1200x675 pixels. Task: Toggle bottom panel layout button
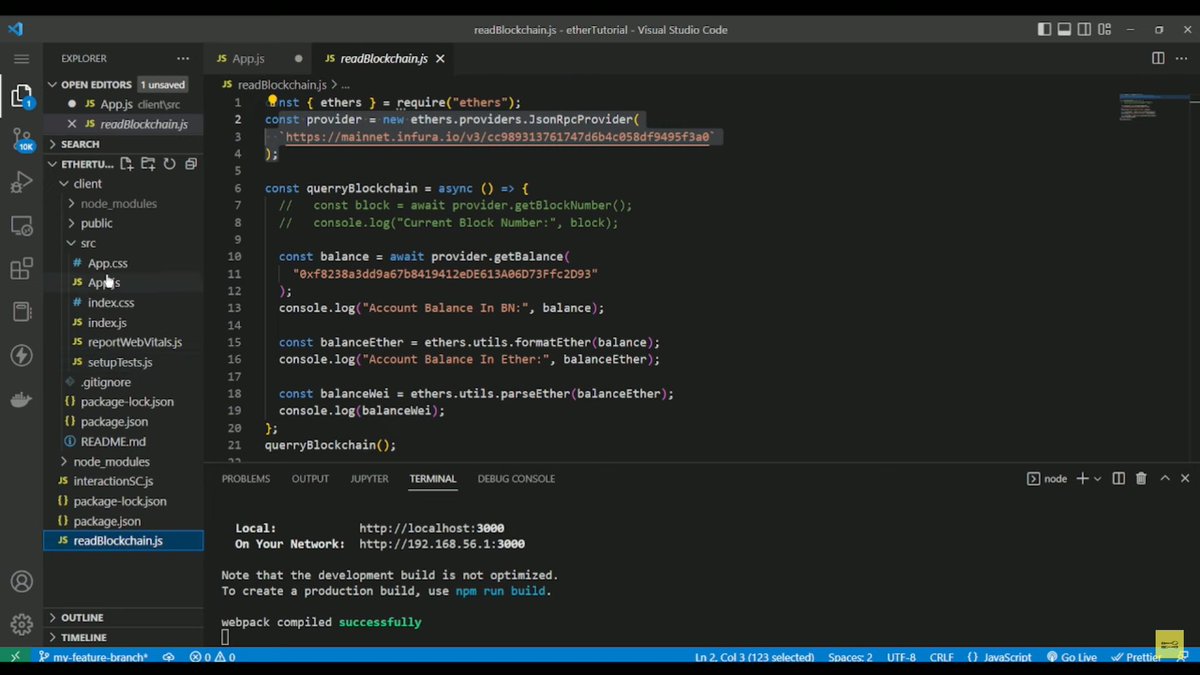(x=1064, y=29)
